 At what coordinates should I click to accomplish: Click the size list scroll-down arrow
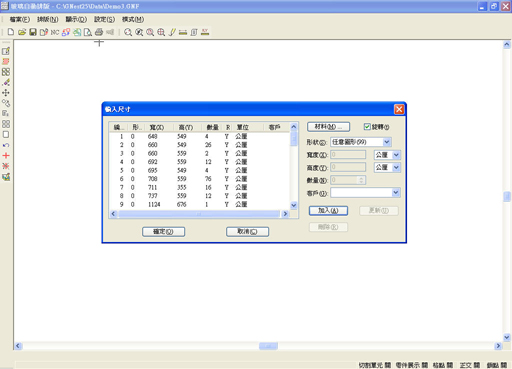click(294, 205)
